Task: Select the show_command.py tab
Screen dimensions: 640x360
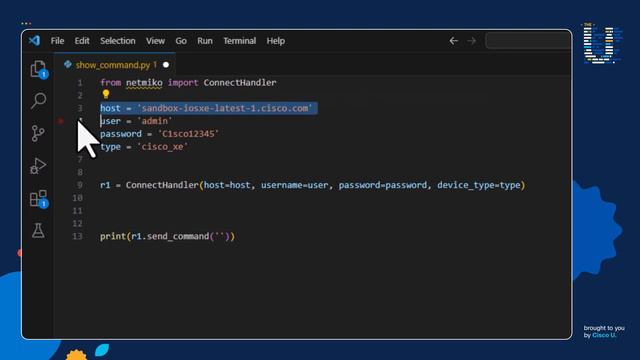Action: pyautogui.click(x=115, y=64)
